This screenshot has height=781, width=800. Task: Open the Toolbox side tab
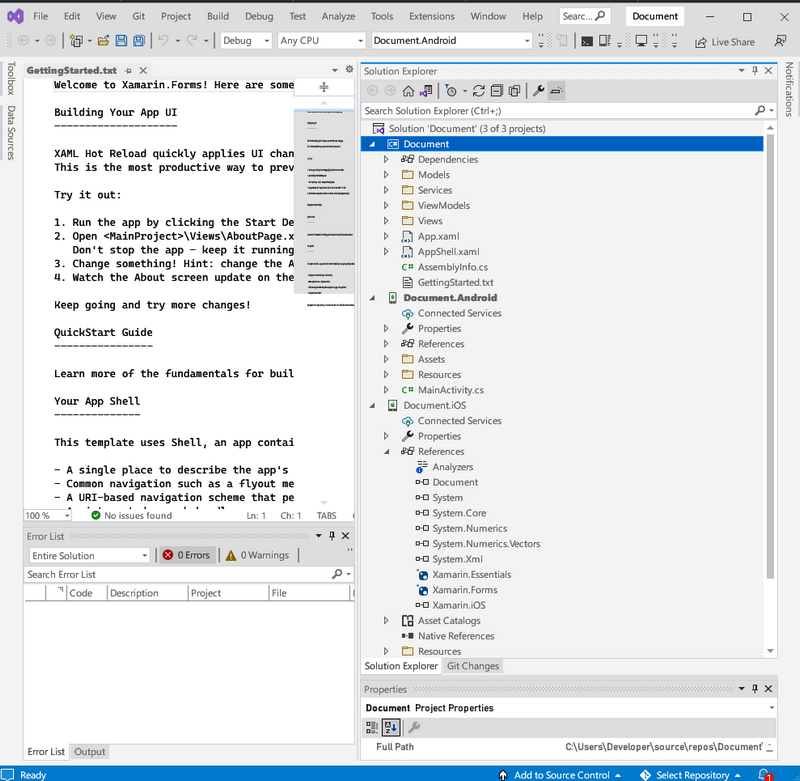[11, 78]
